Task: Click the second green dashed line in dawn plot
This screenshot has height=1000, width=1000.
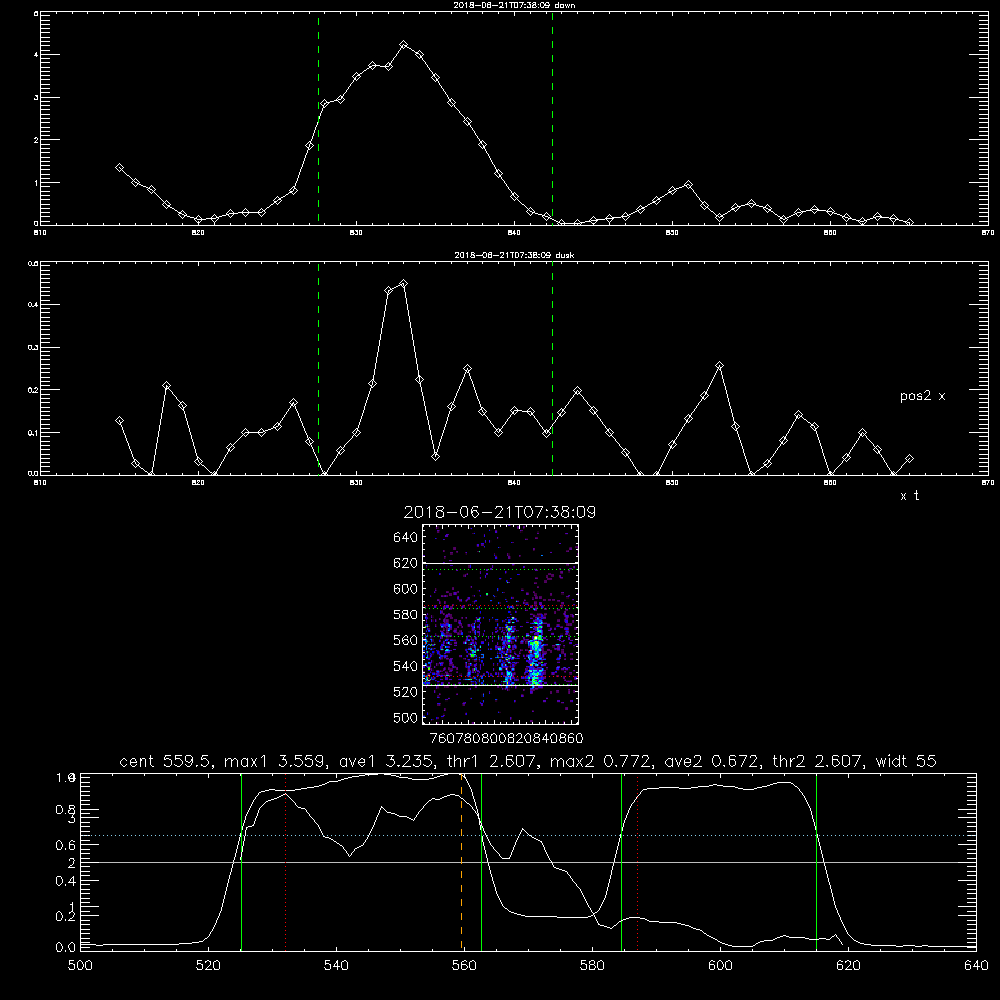Action: tap(552, 118)
